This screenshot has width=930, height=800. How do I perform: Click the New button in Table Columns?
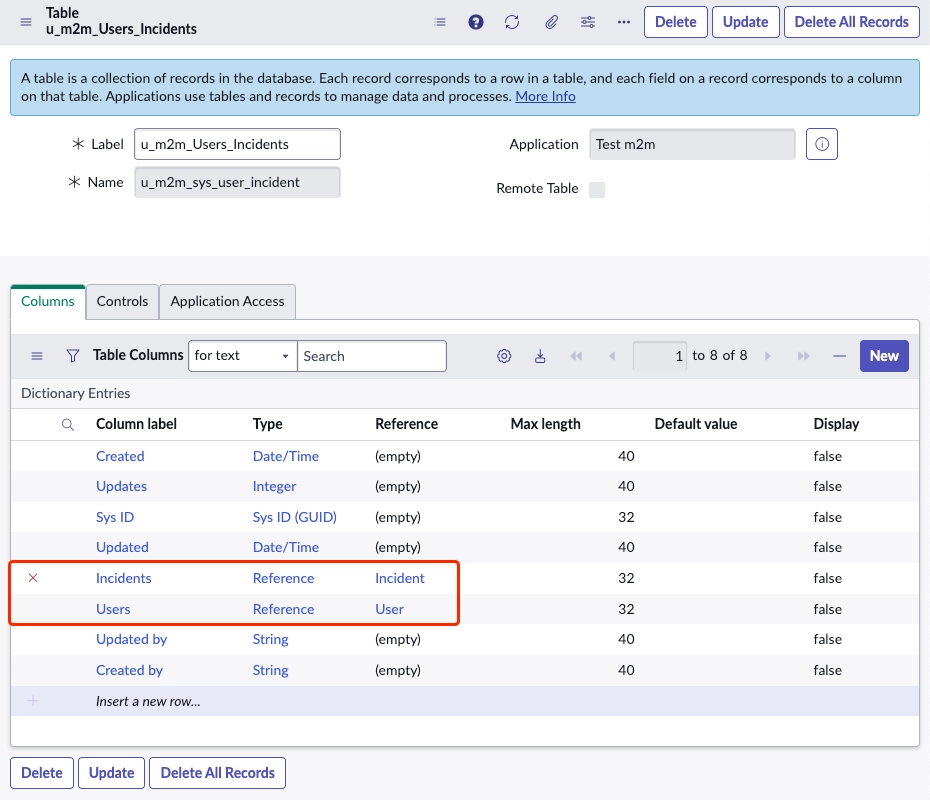tap(884, 356)
